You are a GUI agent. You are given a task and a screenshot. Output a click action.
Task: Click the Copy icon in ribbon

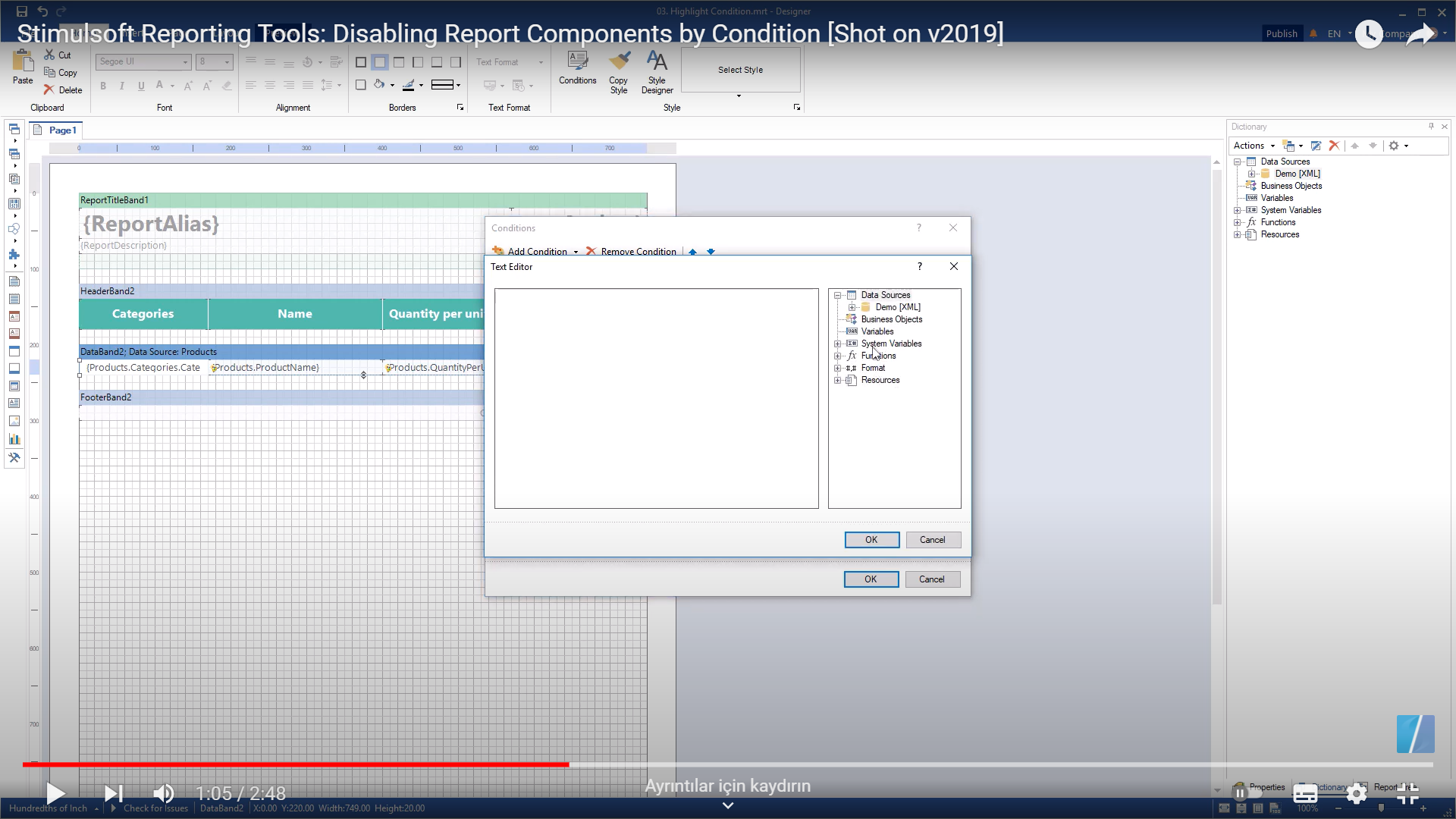(x=49, y=72)
